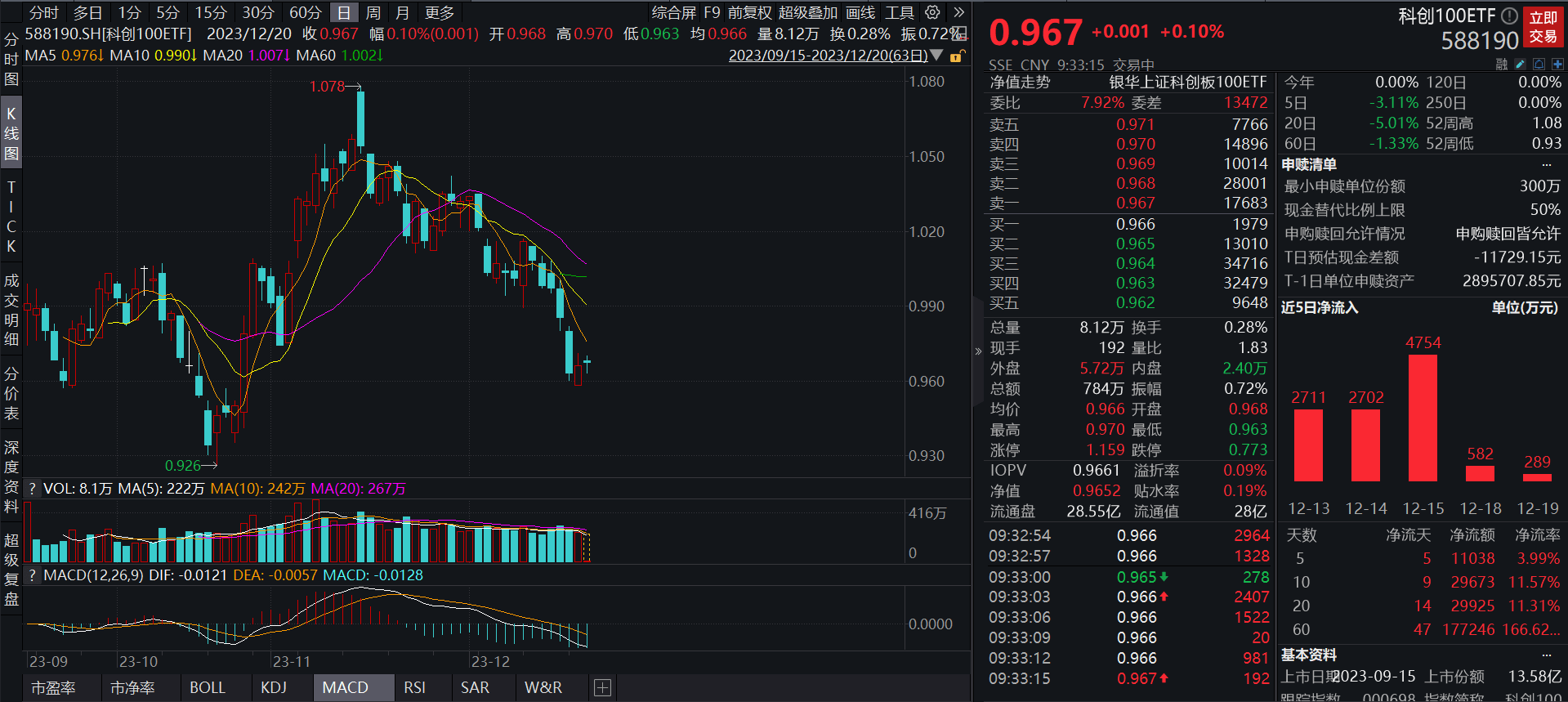Open F9 details

(x=712, y=12)
